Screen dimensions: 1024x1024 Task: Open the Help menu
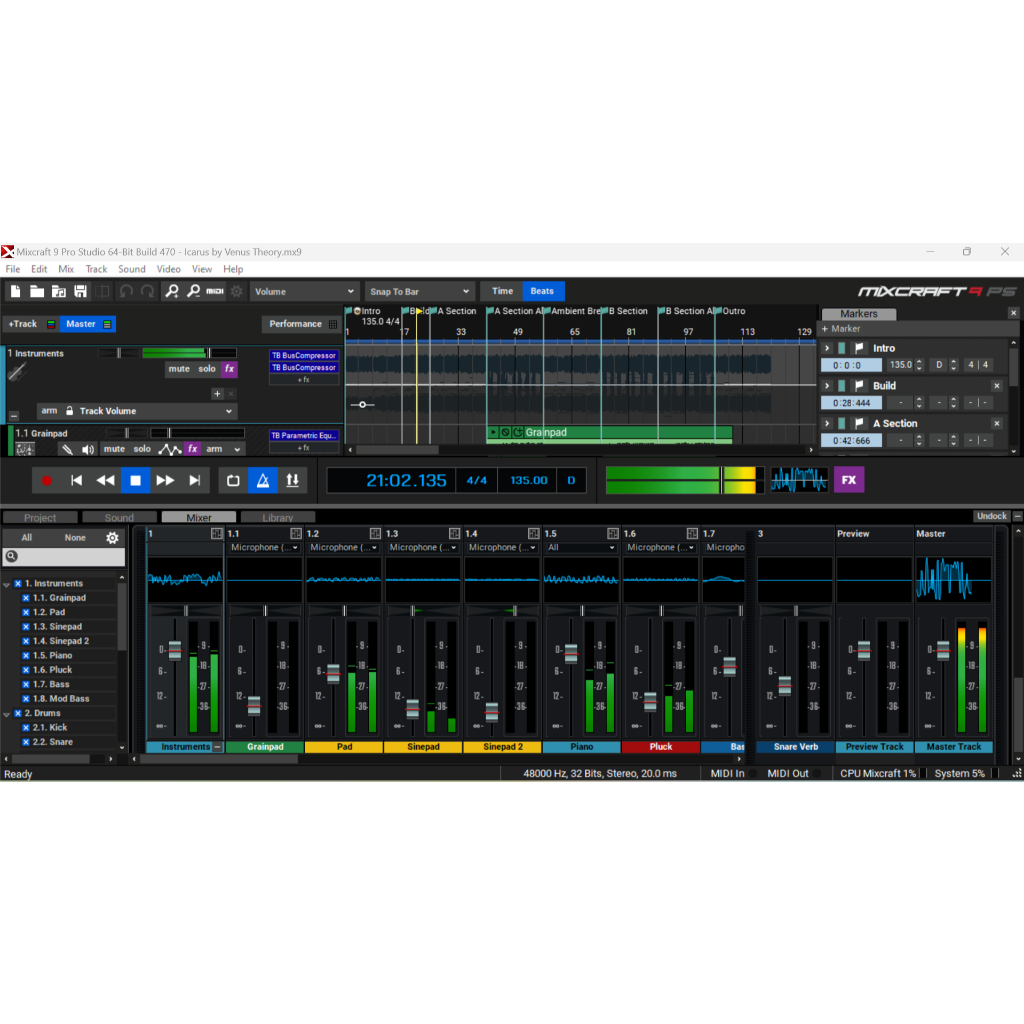pyautogui.click(x=233, y=269)
